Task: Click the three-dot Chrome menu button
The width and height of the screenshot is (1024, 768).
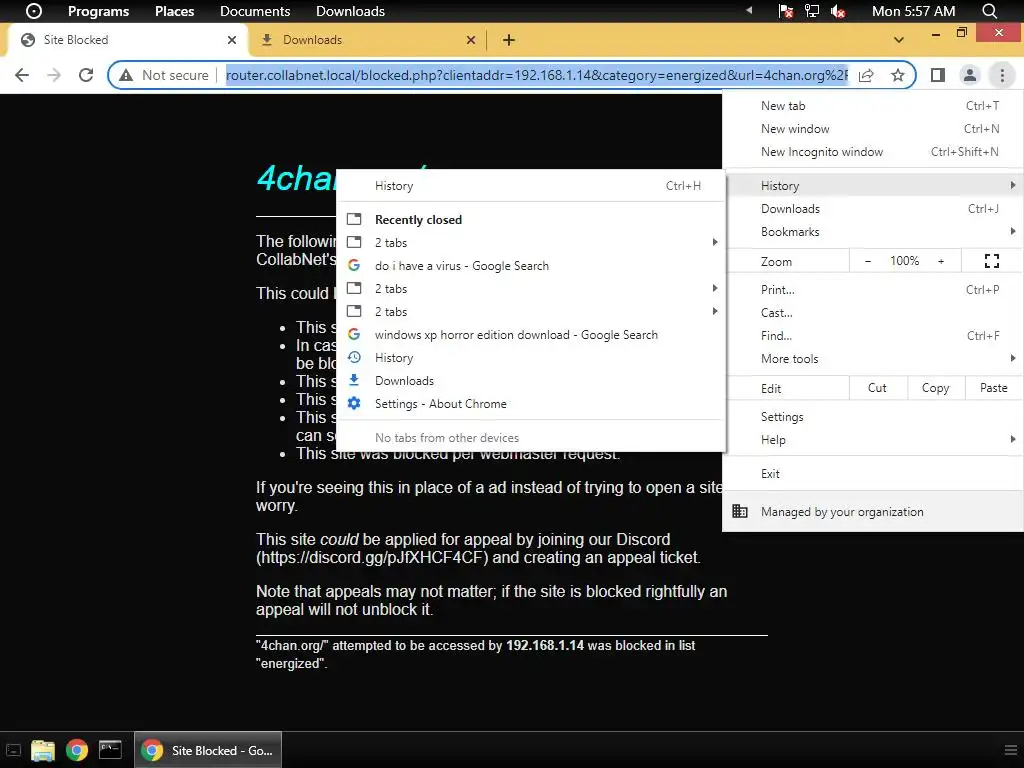Action: (x=1002, y=75)
